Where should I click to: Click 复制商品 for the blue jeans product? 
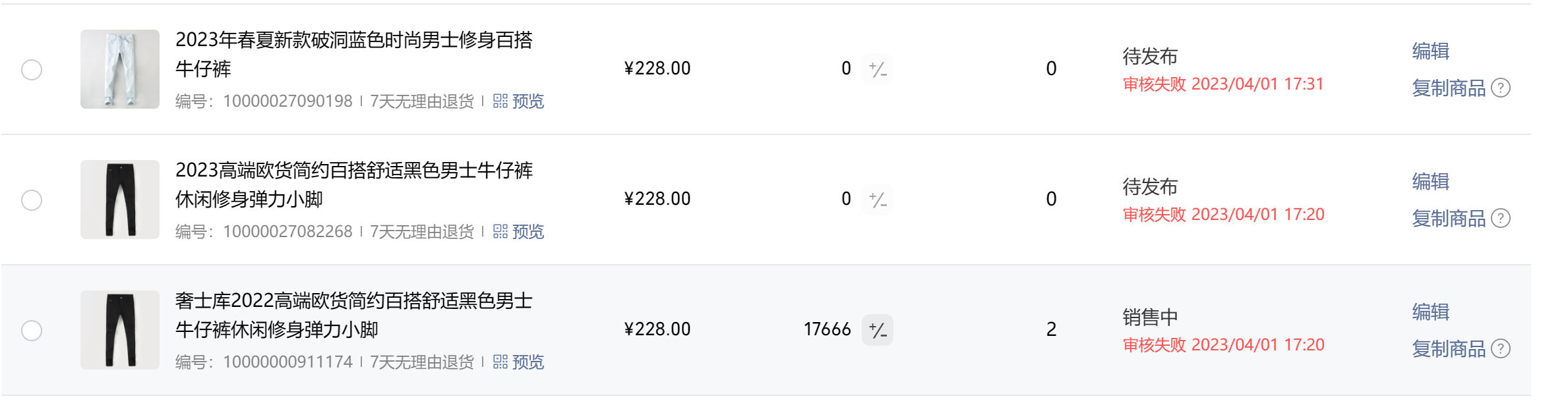click(1448, 88)
